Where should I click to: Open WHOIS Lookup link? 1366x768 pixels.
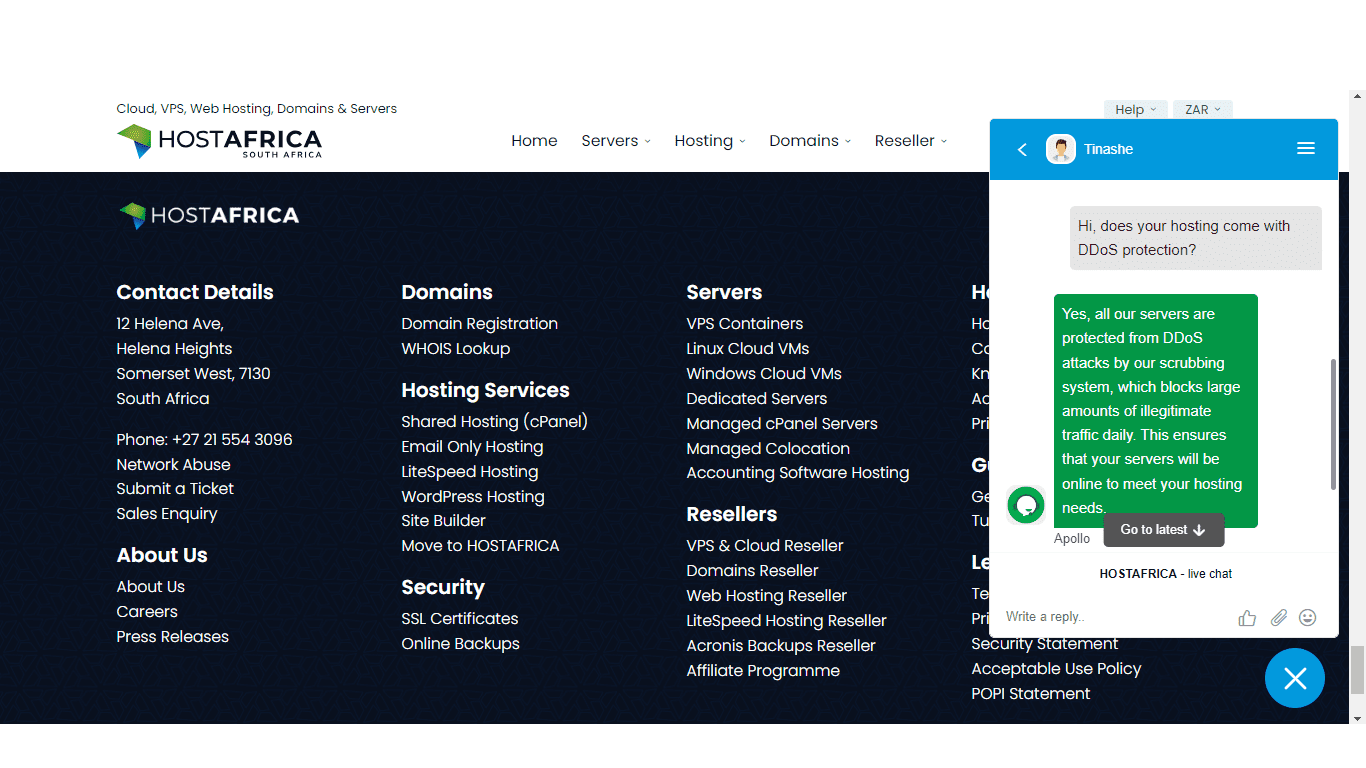pyautogui.click(x=455, y=349)
